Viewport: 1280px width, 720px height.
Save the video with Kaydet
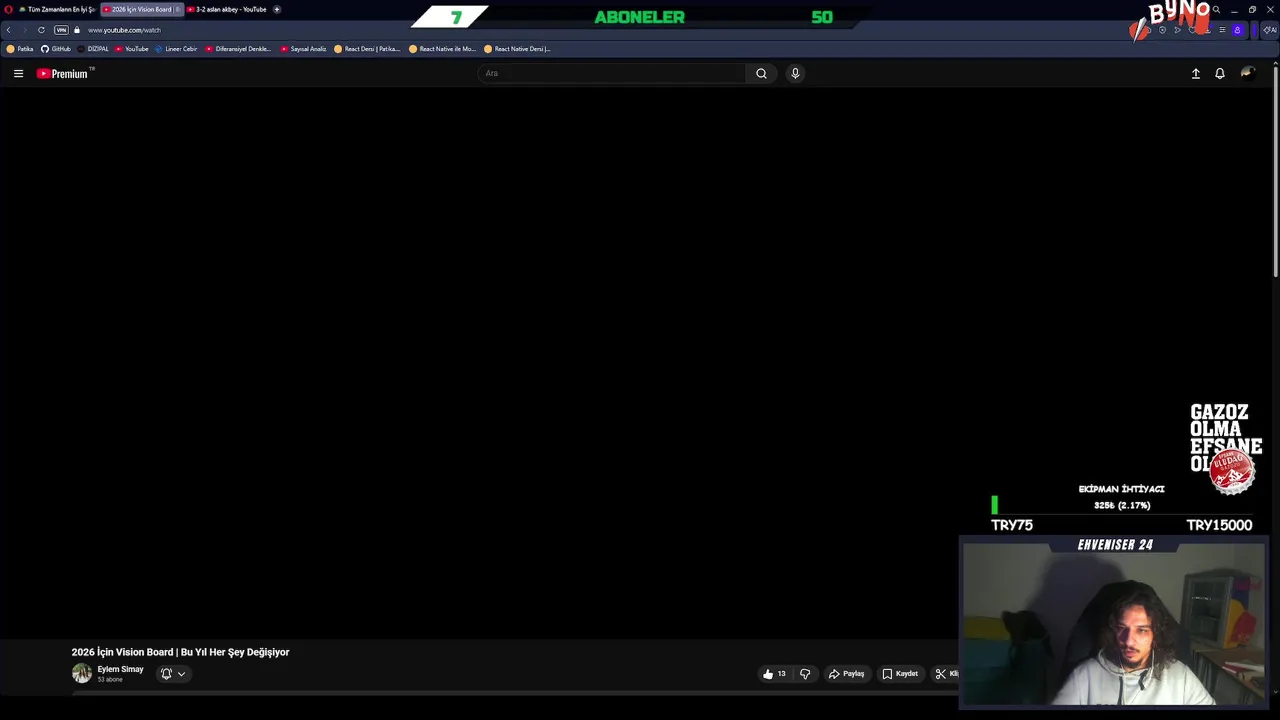coord(900,674)
